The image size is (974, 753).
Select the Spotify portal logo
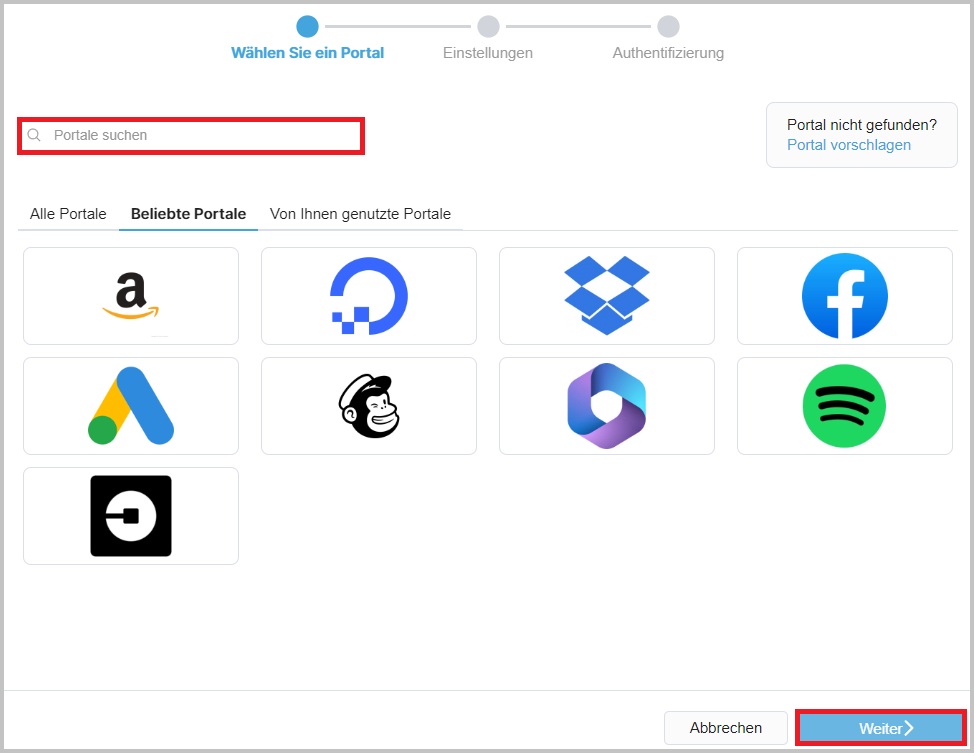845,406
